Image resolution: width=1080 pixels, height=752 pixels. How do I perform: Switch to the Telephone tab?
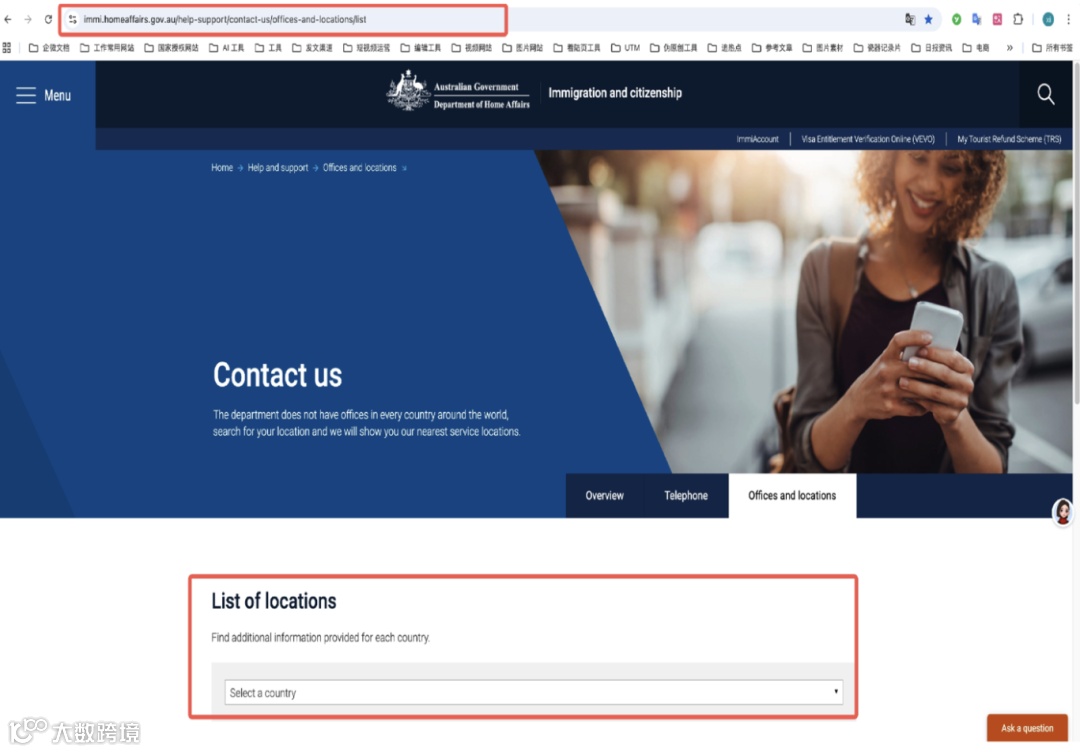pos(686,495)
